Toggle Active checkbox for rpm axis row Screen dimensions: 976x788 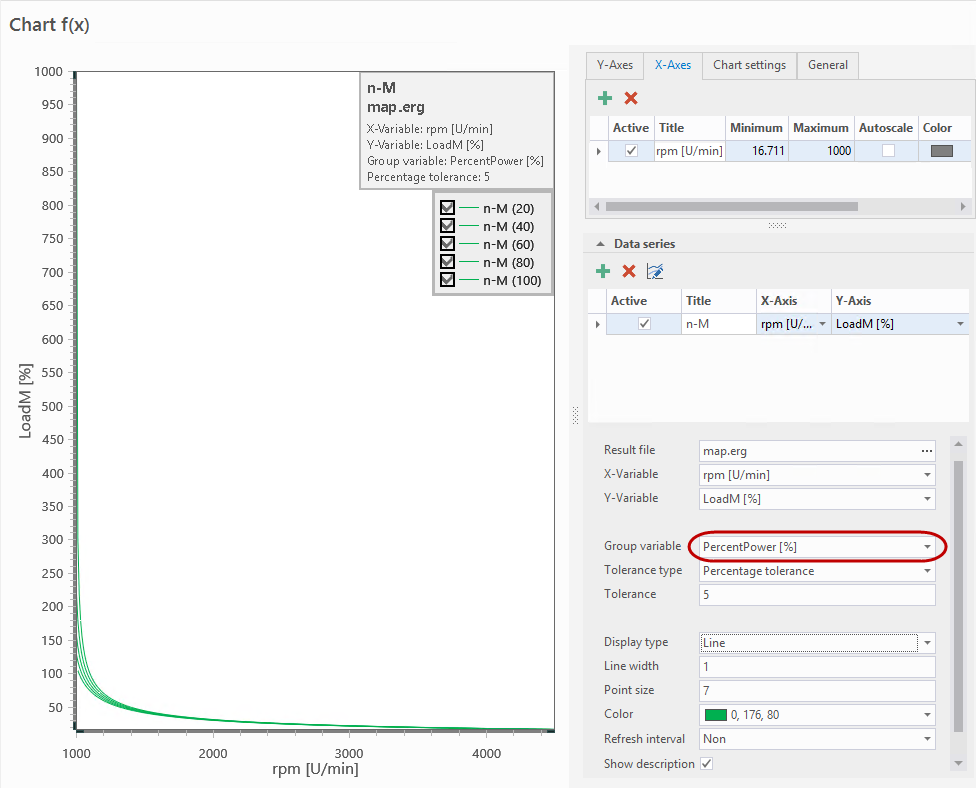pos(631,151)
